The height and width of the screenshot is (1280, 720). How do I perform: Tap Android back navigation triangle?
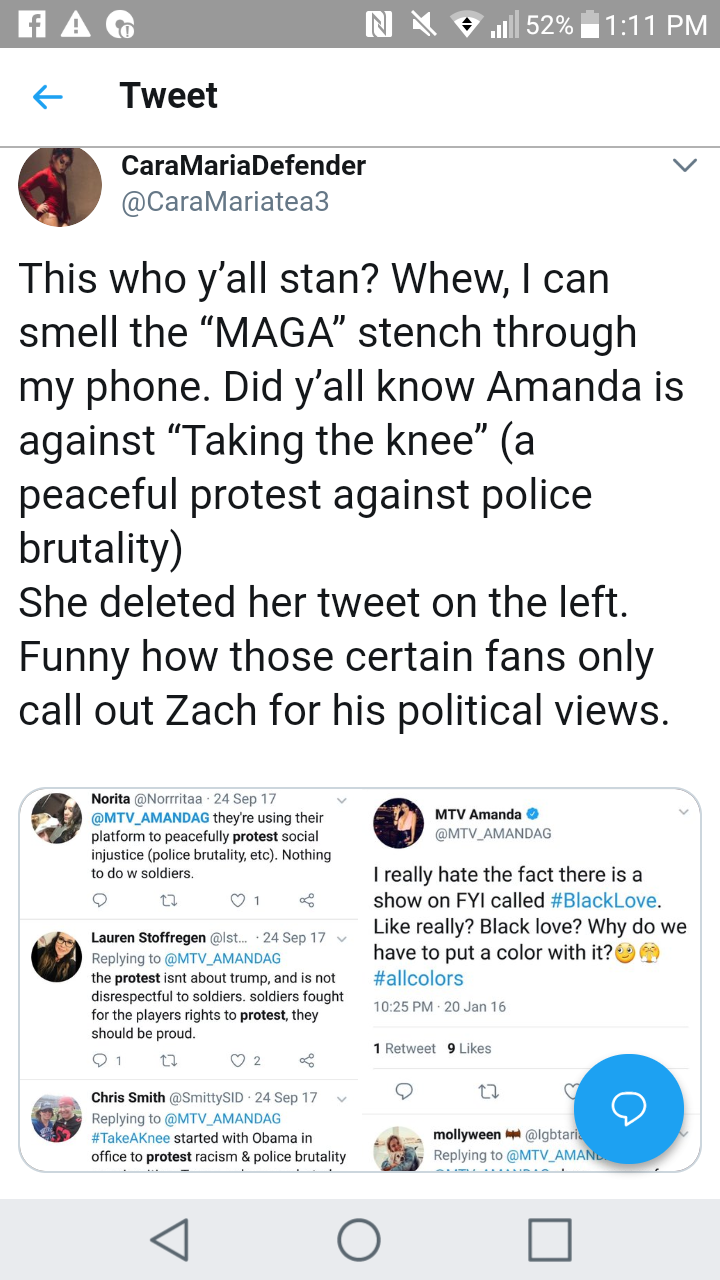[170, 1239]
